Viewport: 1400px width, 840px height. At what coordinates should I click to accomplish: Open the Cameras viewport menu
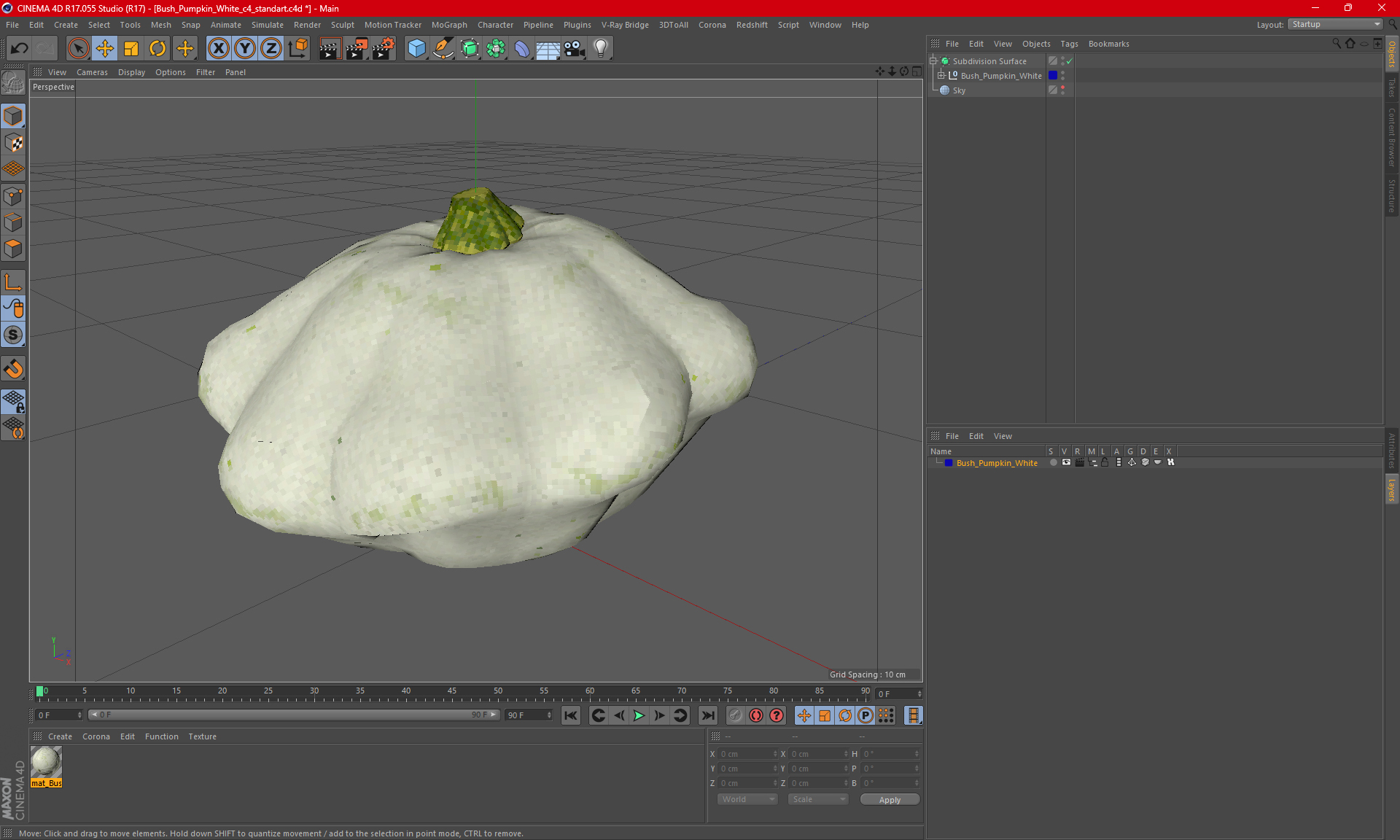point(92,72)
